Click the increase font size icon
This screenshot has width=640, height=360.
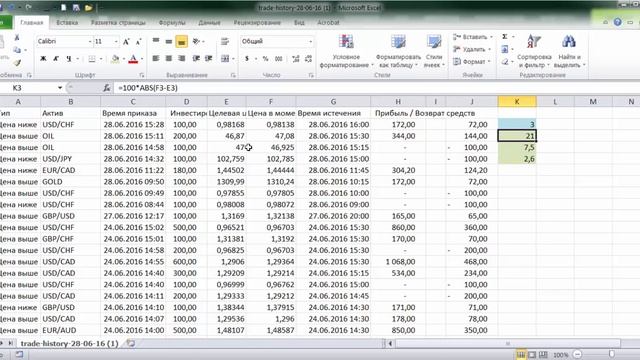[x=126, y=42]
